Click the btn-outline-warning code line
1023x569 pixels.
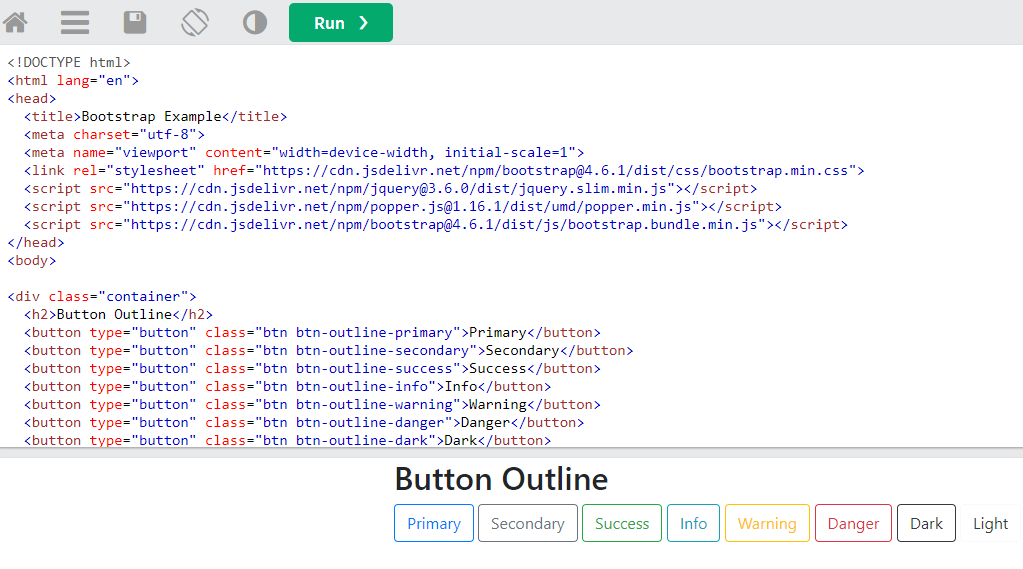(x=312, y=405)
